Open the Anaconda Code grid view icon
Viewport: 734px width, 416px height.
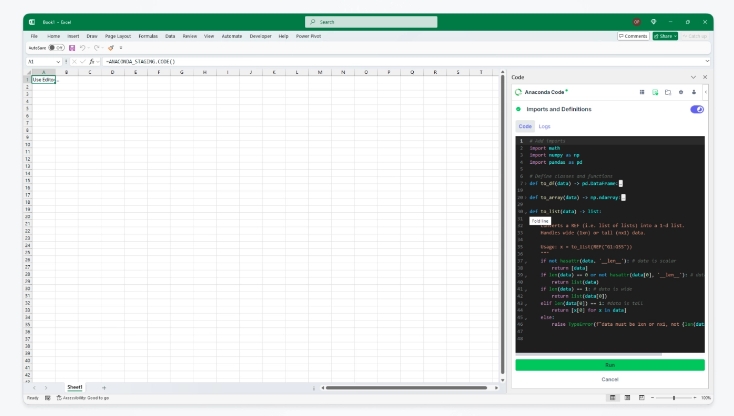(642, 92)
